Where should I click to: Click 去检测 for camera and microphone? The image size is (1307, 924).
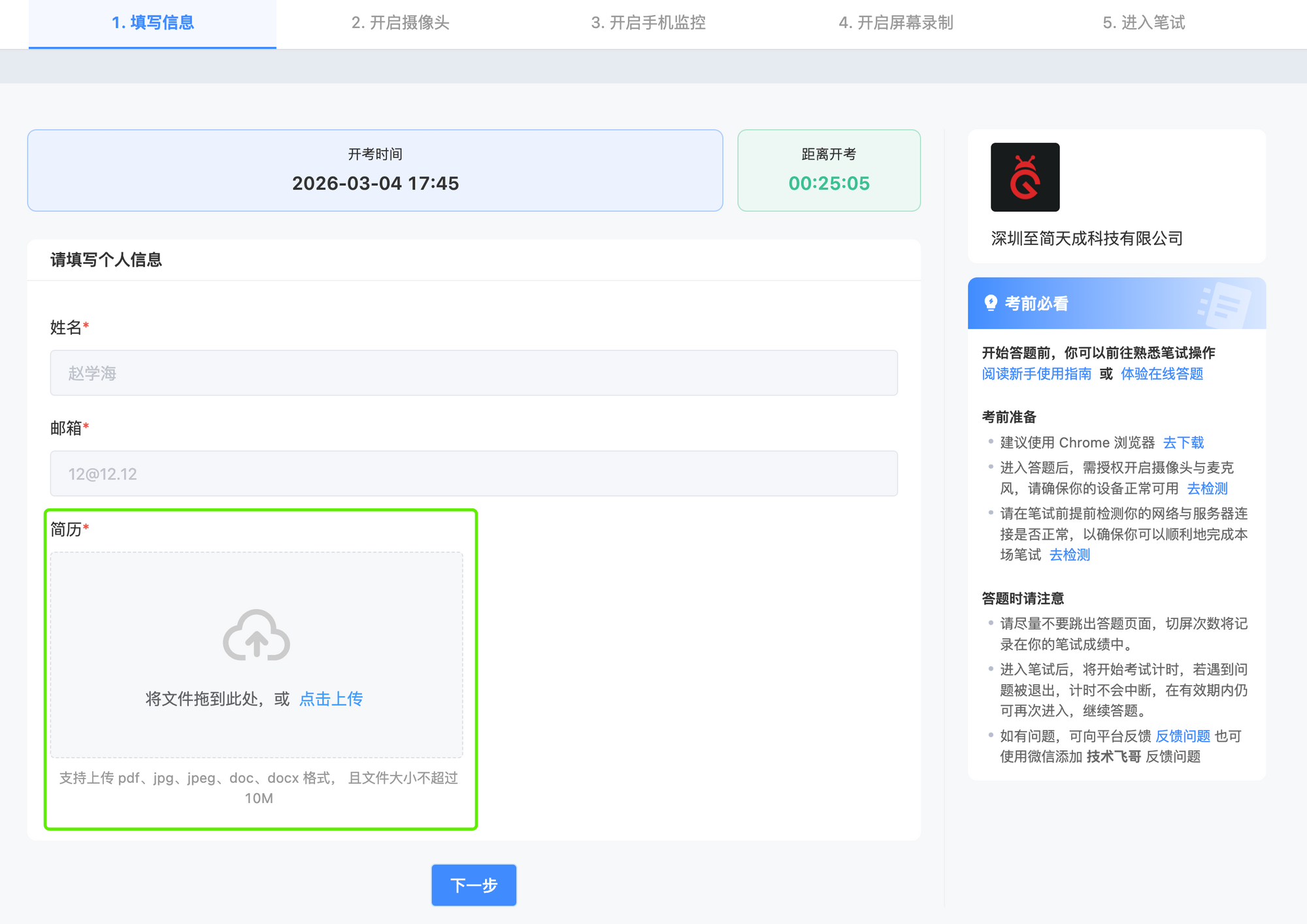(x=1207, y=488)
